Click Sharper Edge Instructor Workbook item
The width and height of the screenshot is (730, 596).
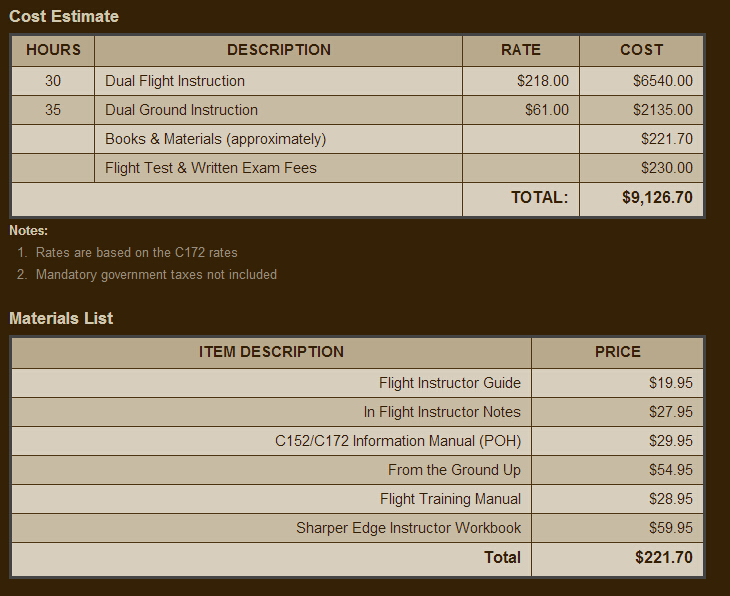click(408, 528)
